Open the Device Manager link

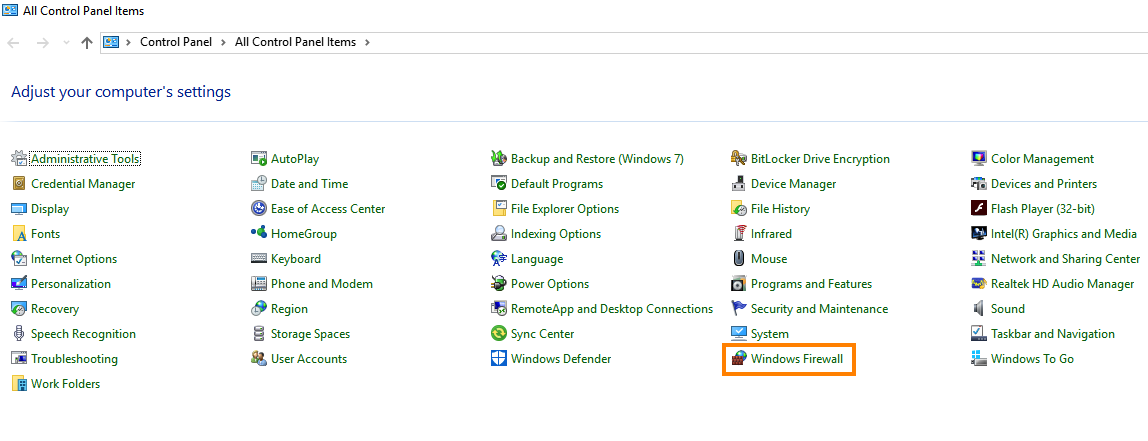pyautogui.click(x=794, y=184)
